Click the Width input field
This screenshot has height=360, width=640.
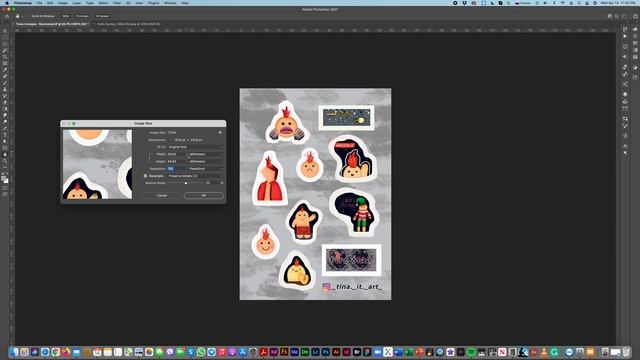click(176, 154)
